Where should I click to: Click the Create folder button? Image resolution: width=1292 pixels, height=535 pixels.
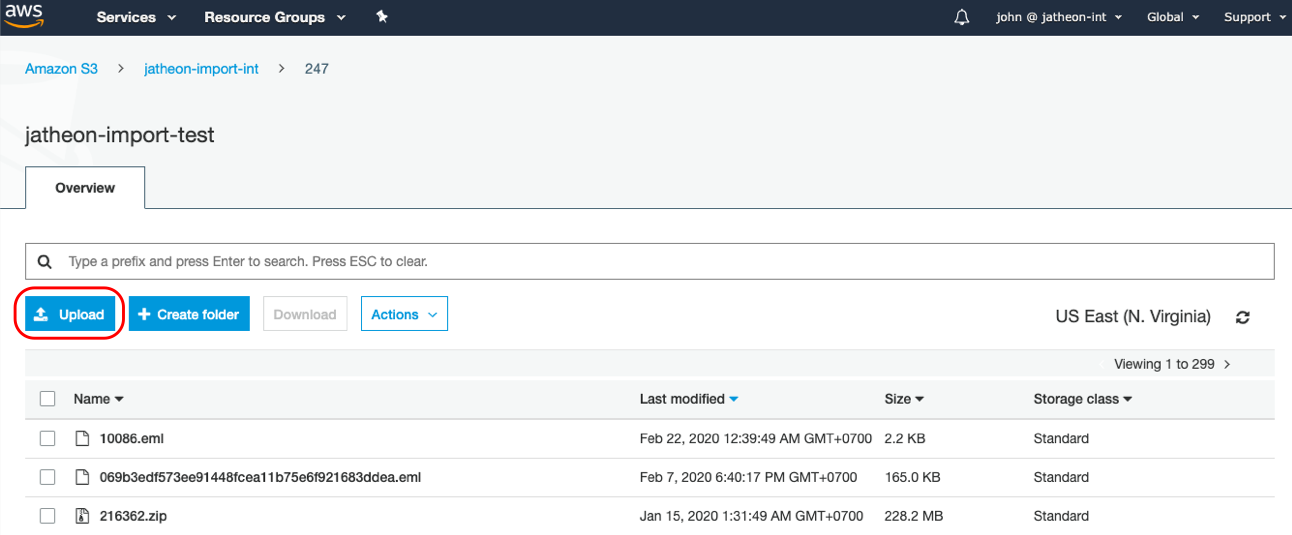pos(189,314)
